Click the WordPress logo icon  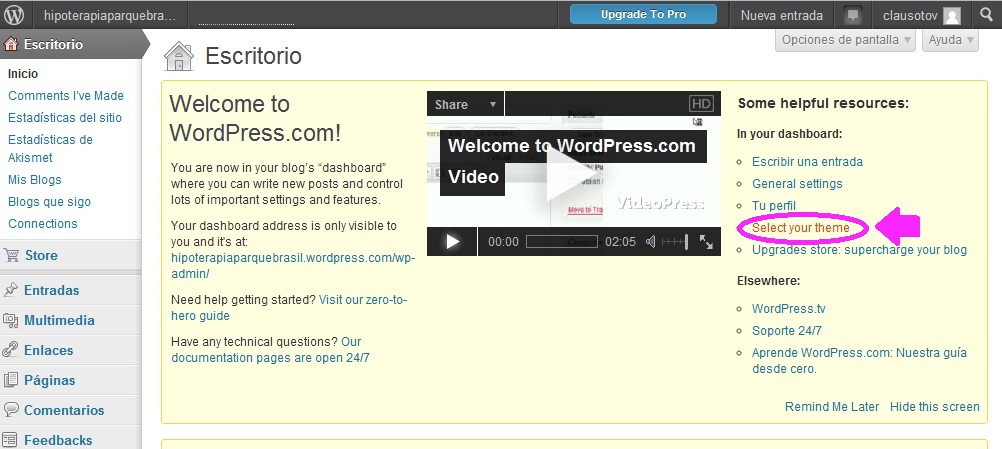click(15, 15)
